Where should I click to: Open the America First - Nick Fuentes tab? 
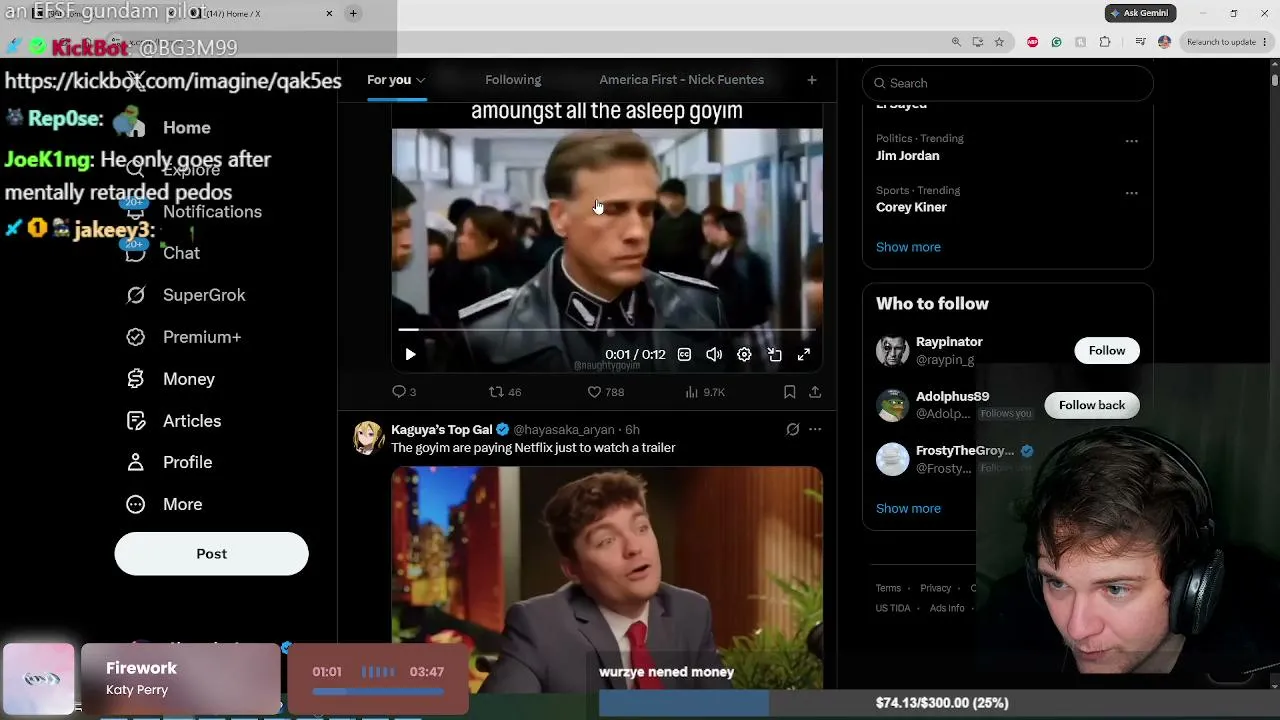682,80
